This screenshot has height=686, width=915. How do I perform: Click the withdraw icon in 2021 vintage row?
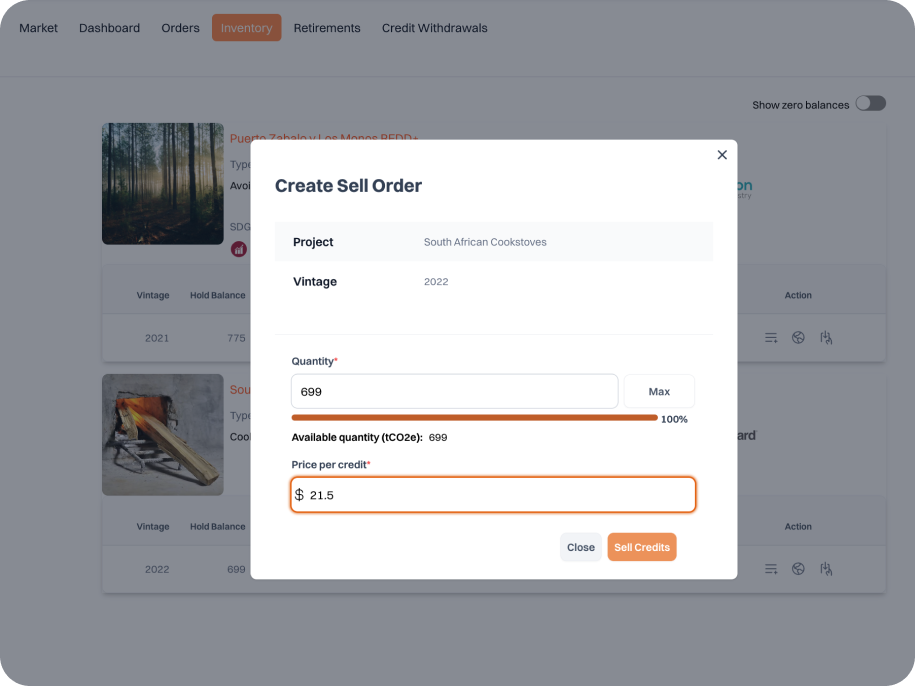[826, 338]
